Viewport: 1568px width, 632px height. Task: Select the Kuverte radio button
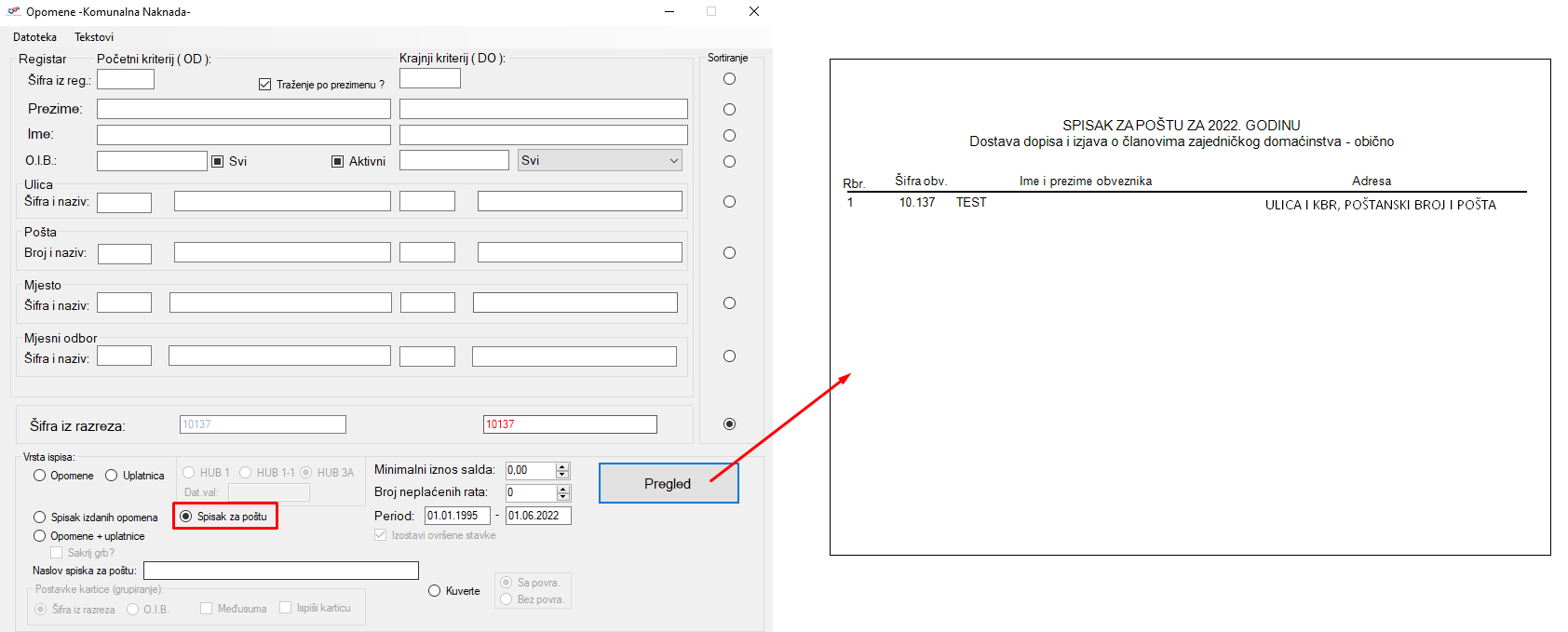[x=435, y=591]
